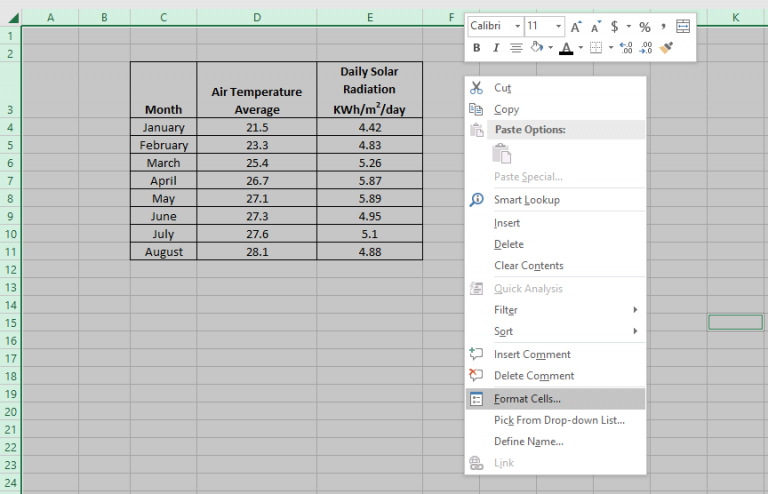Click the cell containing 28.1
The image size is (768, 494).
click(x=257, y=252)
